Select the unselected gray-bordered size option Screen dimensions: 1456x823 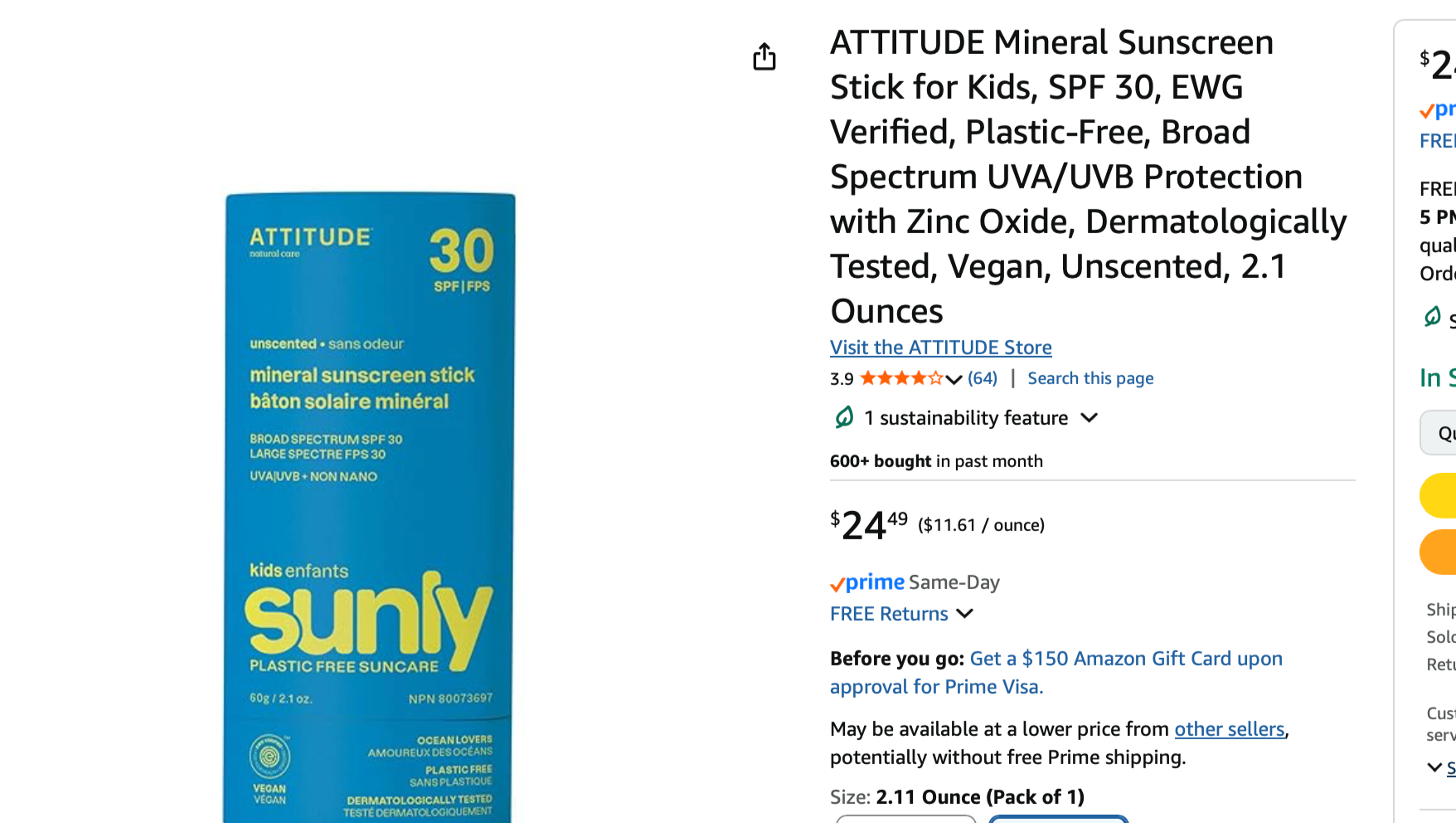(x=905, y=818)
